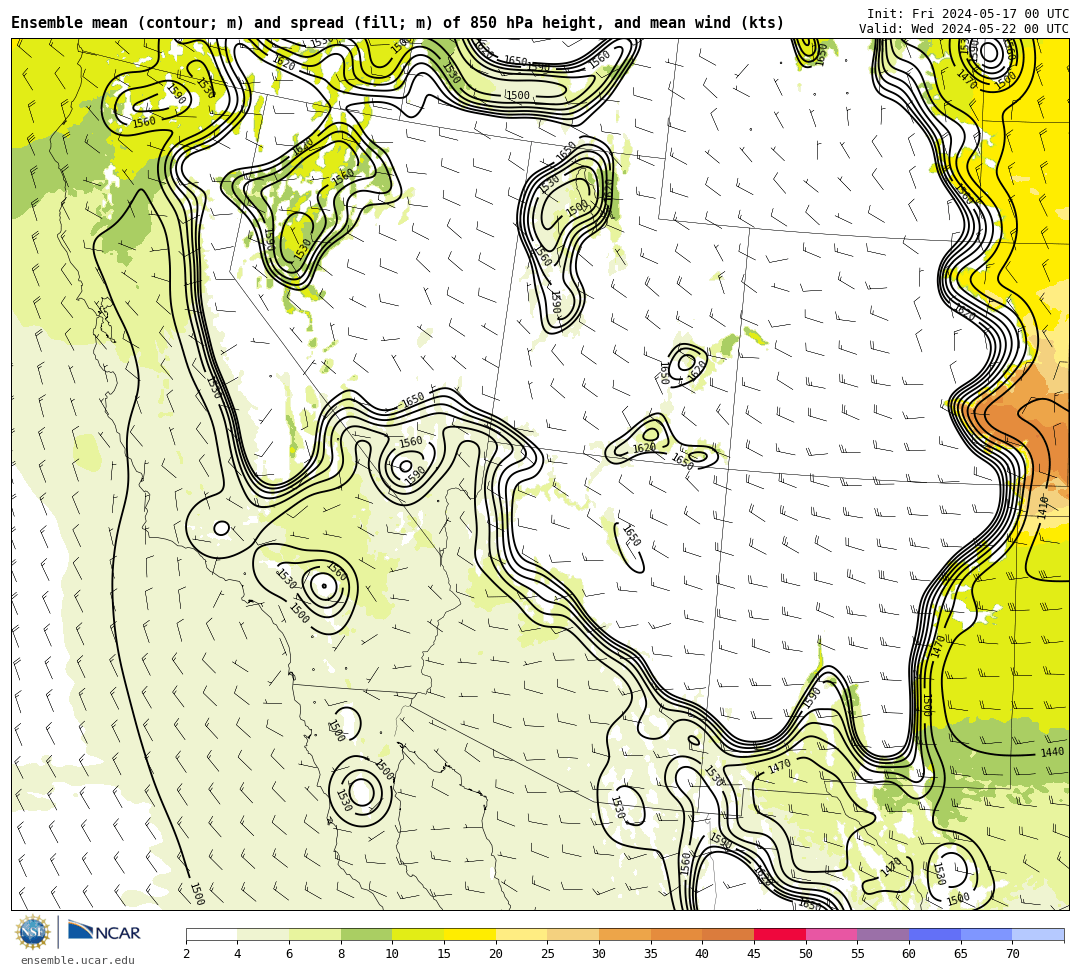The height and width of the screenshot is (973, 1080).
Task: Pick the red 45–50 m colorbar segment
Action: click(x=780, y=934)
